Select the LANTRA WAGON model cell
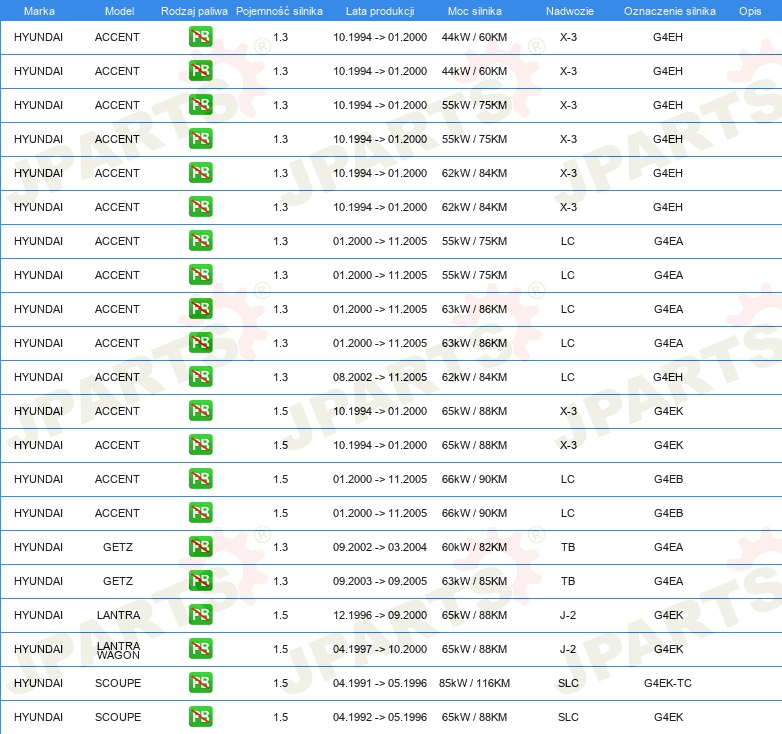This screenshot has height=734, width=782. coord(118,650)
